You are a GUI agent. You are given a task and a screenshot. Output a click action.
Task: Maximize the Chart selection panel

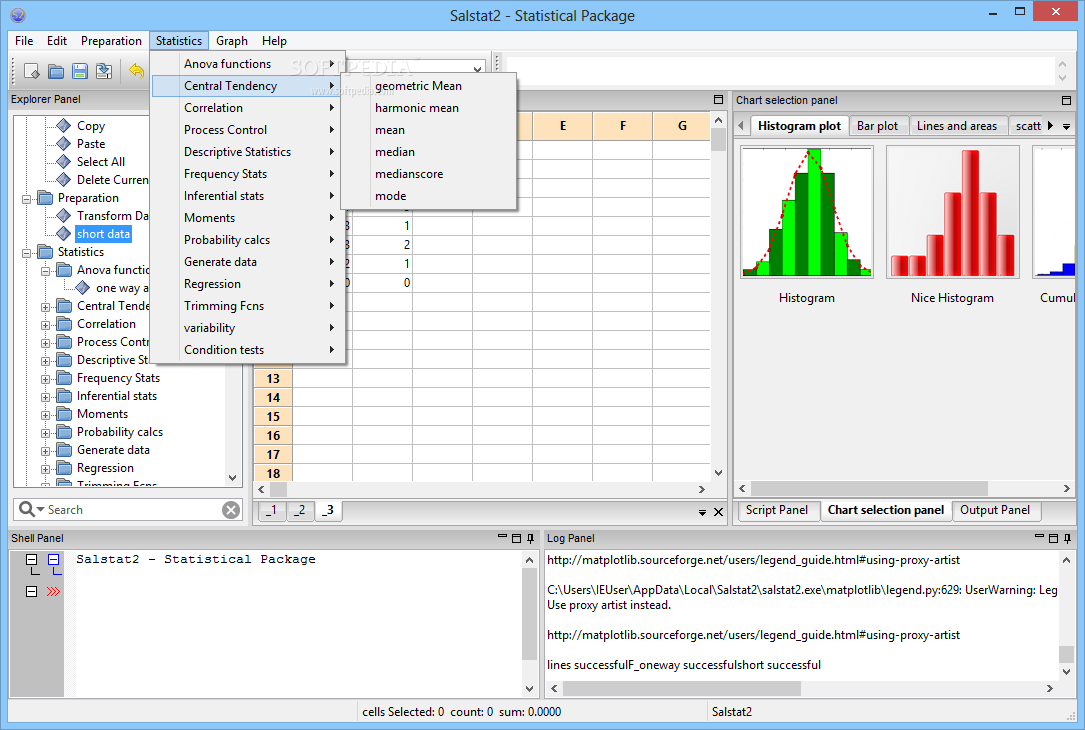(x=1066, y=100)
